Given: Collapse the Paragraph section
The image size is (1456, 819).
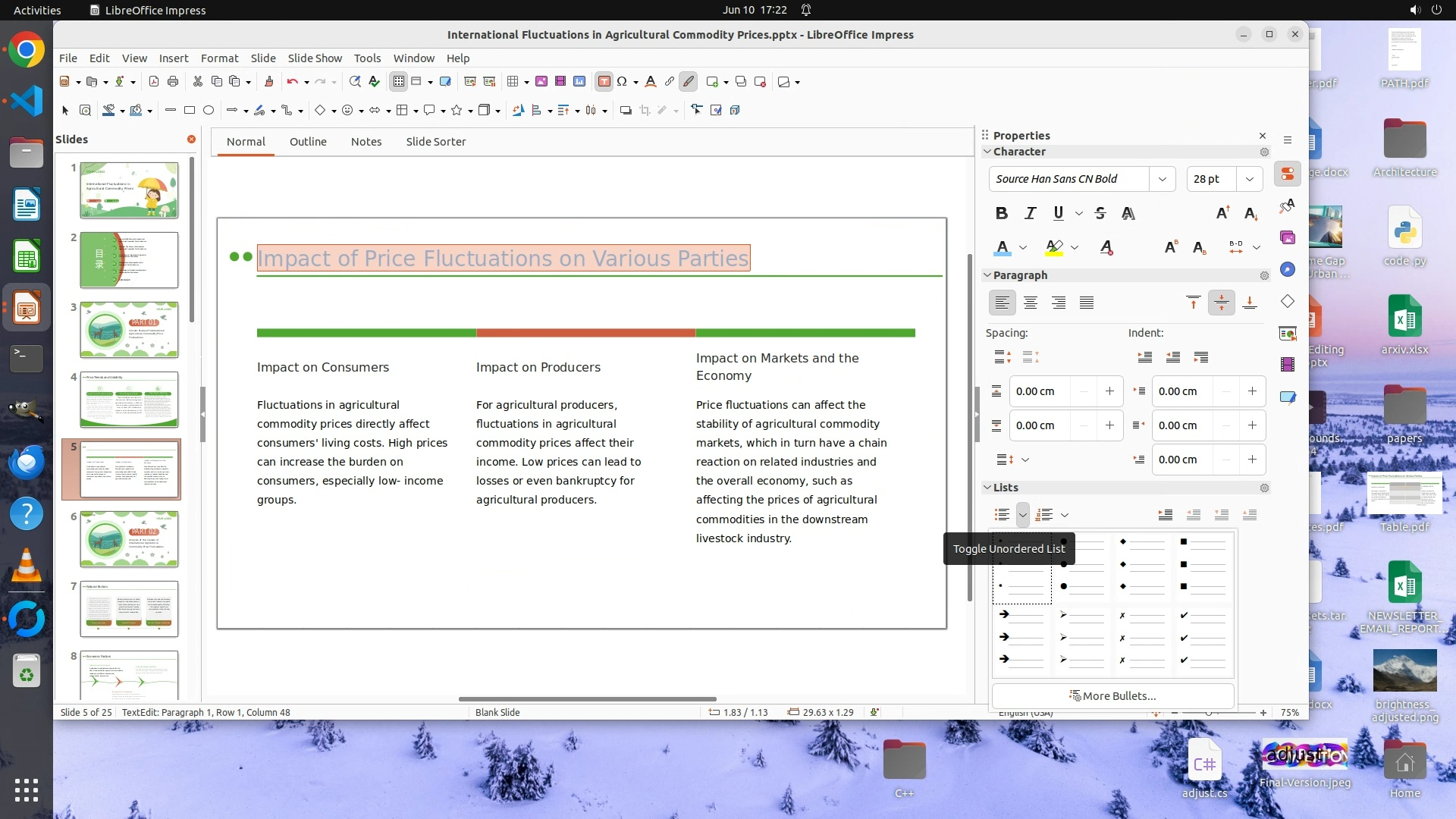Looking at the screenshot, I should (x=987, y=275).
